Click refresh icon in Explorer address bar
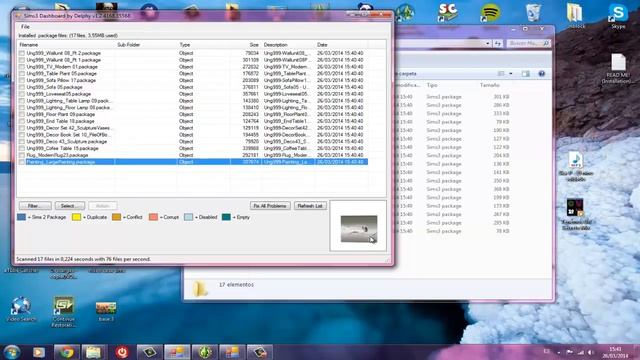The width and height of the screenshot is (640, 360). 498,43
